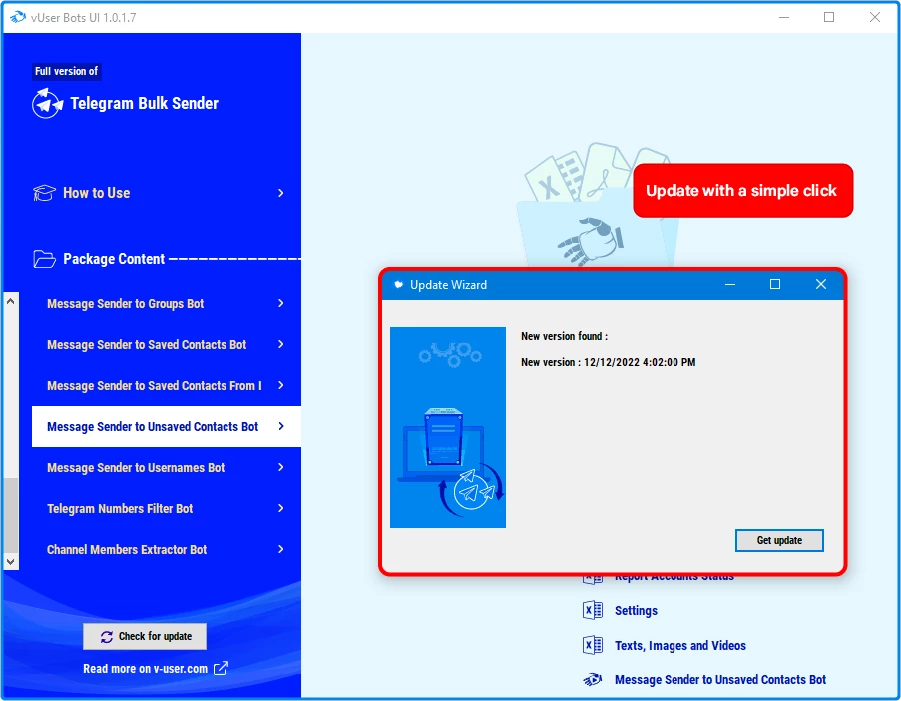This screenshot has width=901, height=701.
Task: Click the Get update button
Action: click(x=779, y=540)
